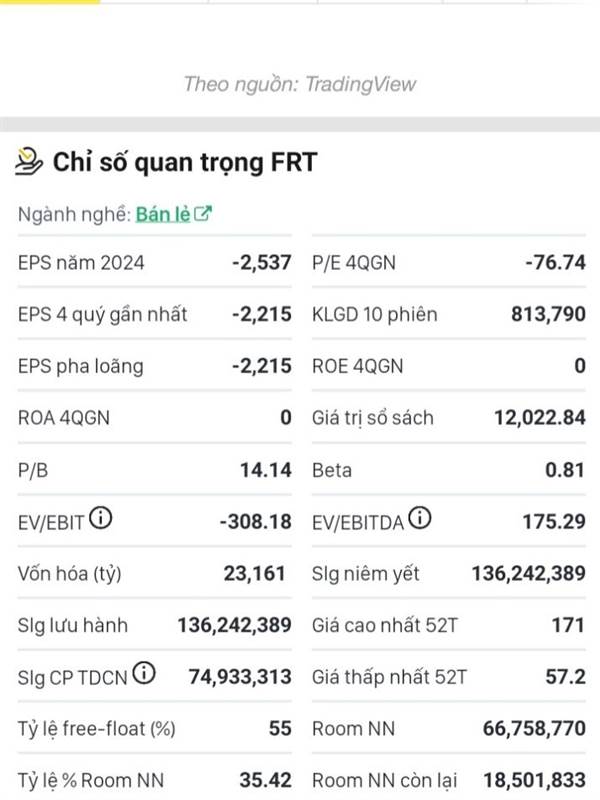This screenshot has width=600, height=800.
Task: Click the Slg CP TDCN info icon
Action: click(144, 673)
